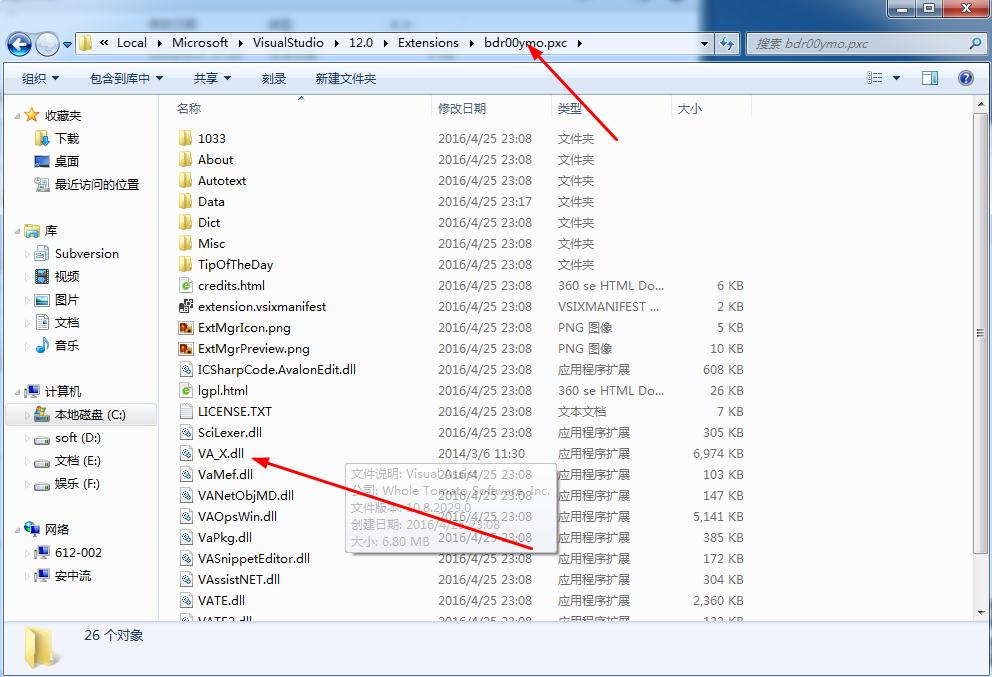Image resolution: width=992 pixels, height=677 pixels.
Task: Open the recent pages dropdown arrow
Action: pyautogui.click(x=67, y=44)
